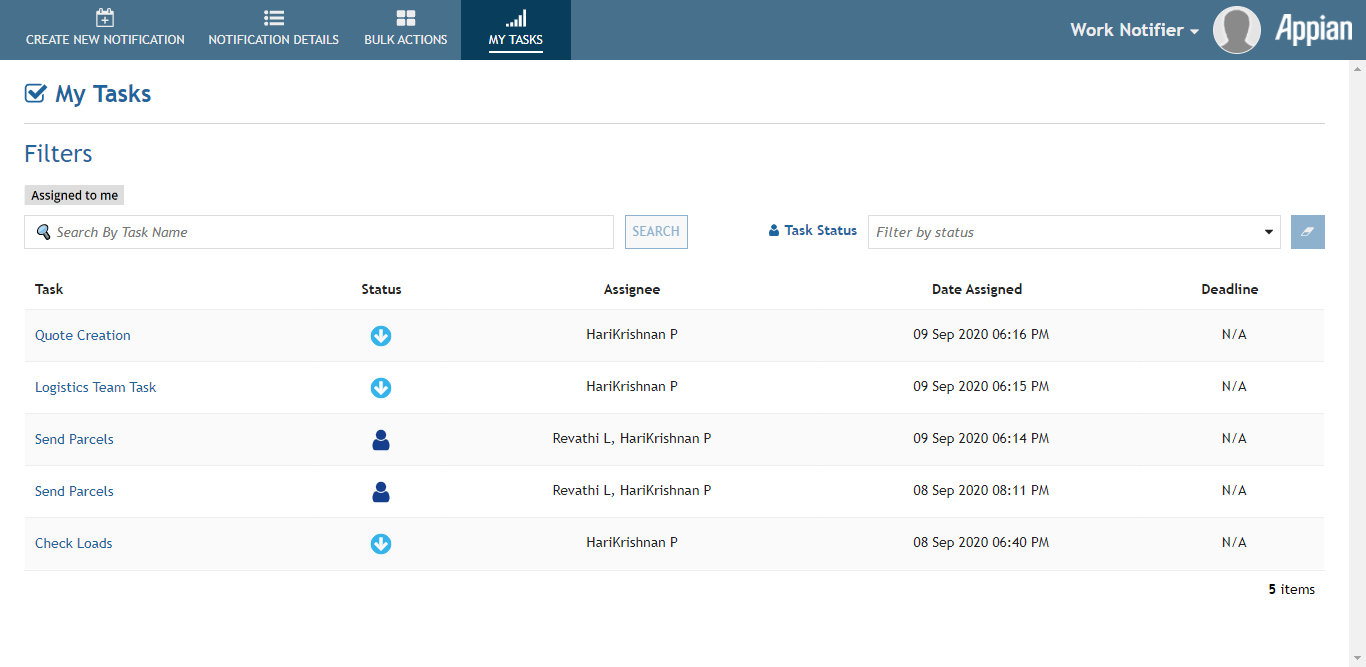This screenshot has height=667, width=1366.
Task: Click the Notification Details list icon
Action: [x=273, y=18]
